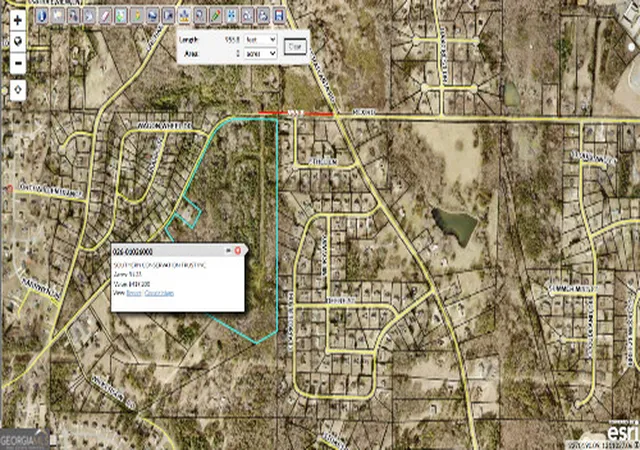This screenshot has height=450, width=640.
Task: Click the parcel ID popup title
Action: [133, 251]
